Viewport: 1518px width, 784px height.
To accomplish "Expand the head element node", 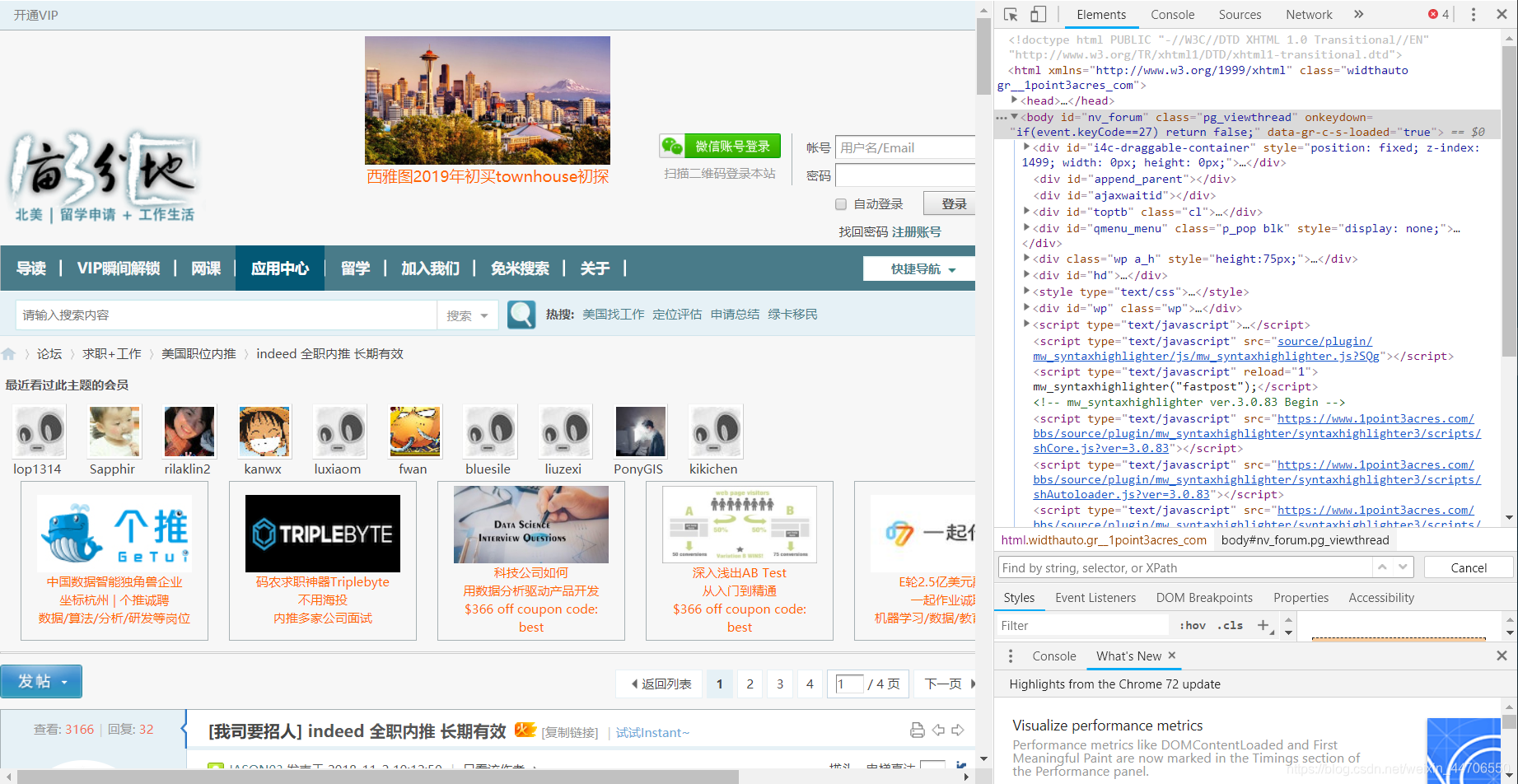I will [x=1015, y=100].
